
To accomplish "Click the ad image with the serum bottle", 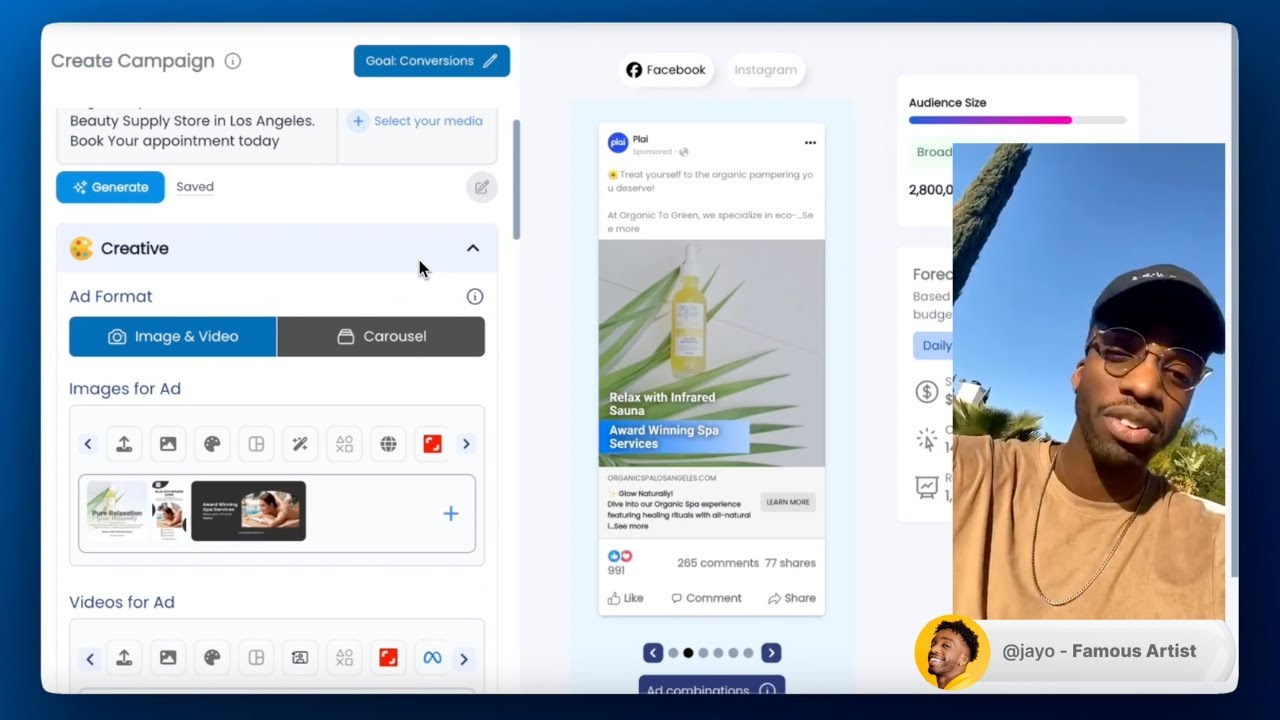I will pos(712,353).
